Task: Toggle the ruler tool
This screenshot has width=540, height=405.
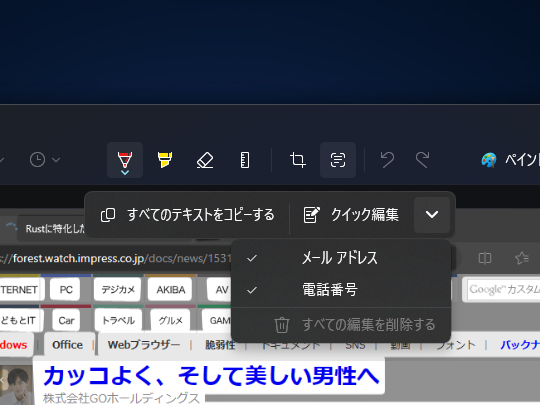Action: pos(245,160)
